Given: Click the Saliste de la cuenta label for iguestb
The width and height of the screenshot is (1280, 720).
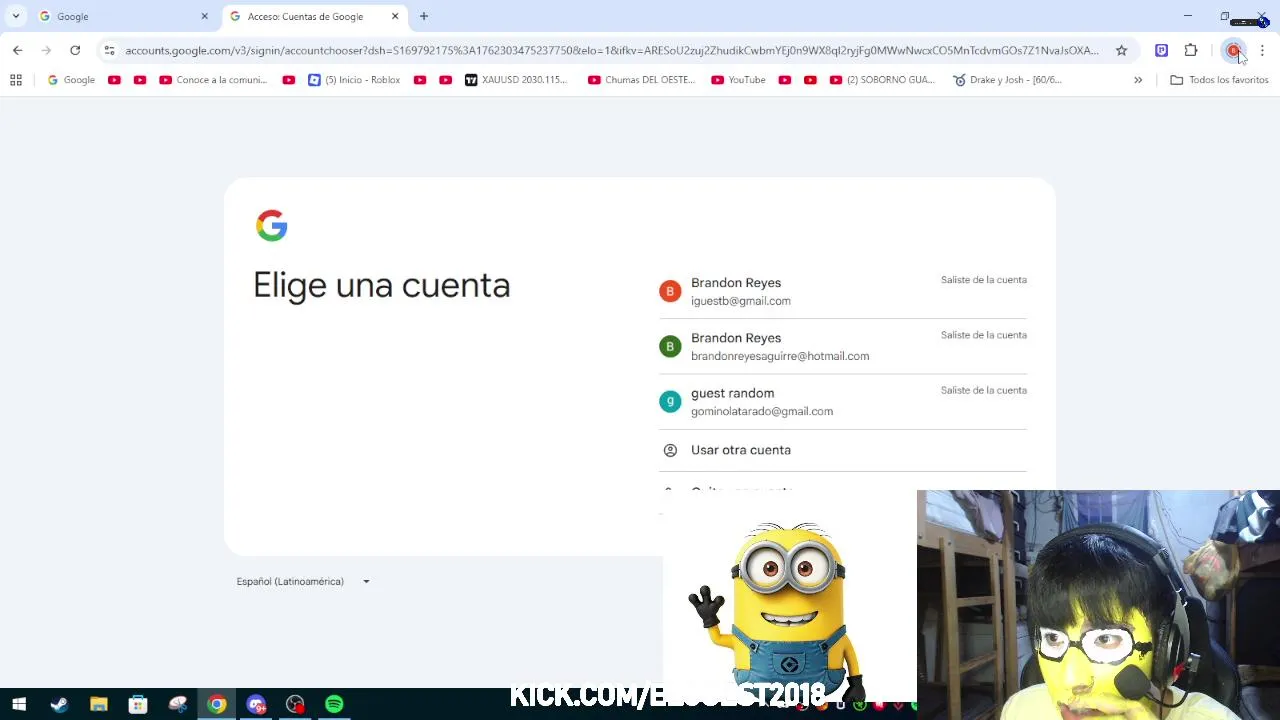Looking at the screenshot, I should [984, 280].
